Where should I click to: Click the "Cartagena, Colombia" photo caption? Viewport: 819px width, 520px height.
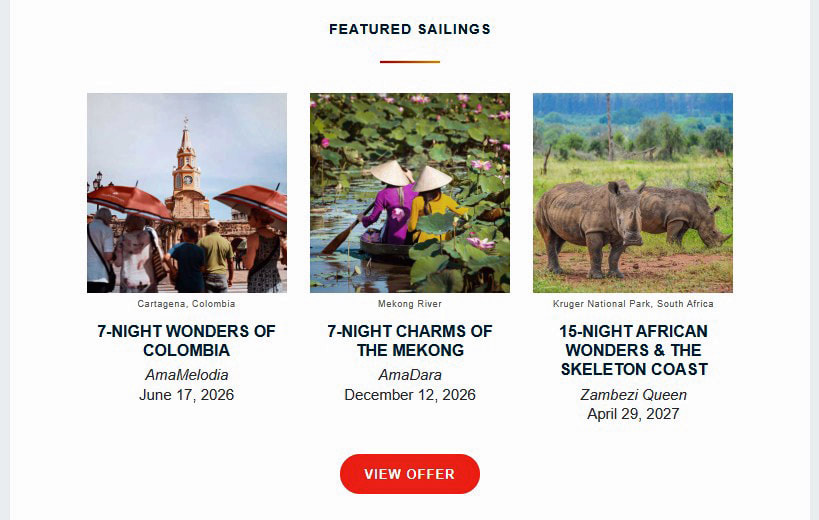(x=187, y=304)
